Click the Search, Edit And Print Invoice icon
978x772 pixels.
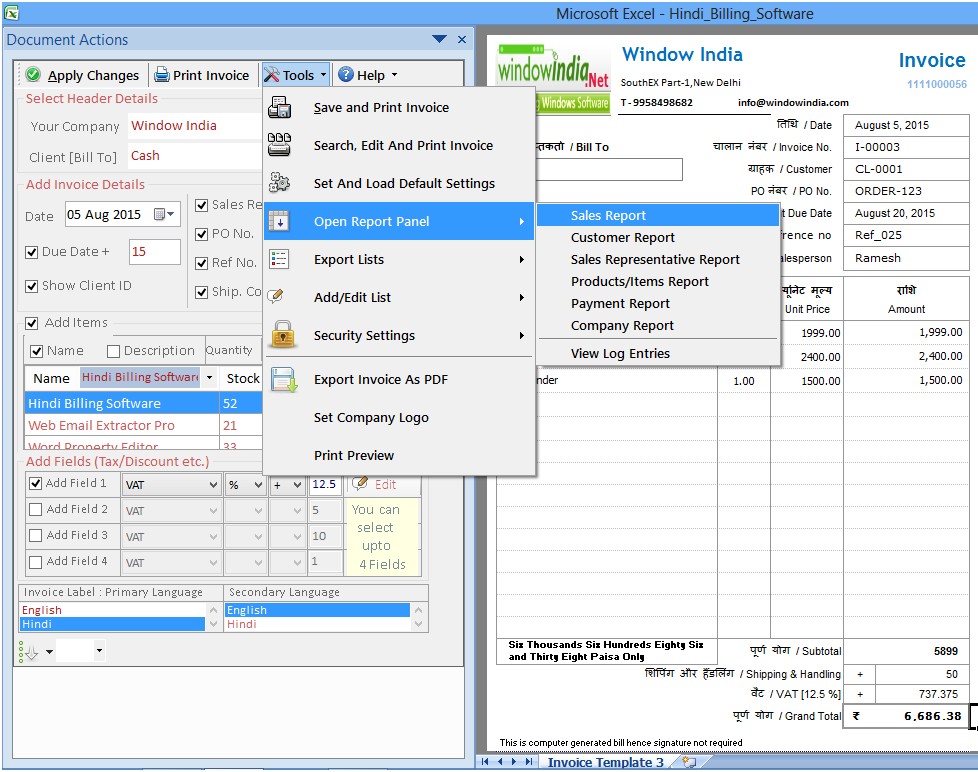coord(279,145)
